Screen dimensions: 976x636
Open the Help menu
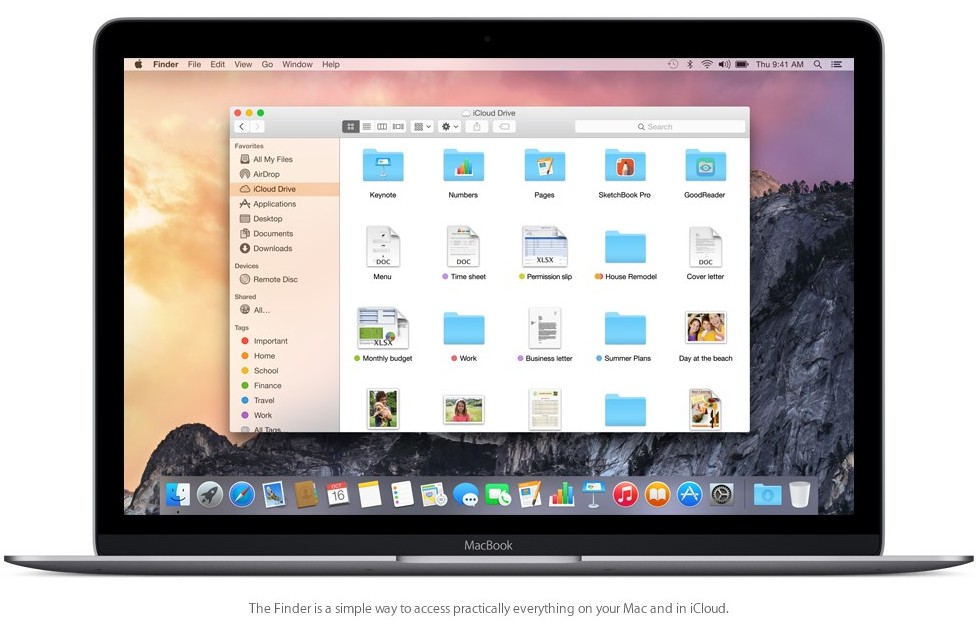pyautogui.click(x=331, y=64)
